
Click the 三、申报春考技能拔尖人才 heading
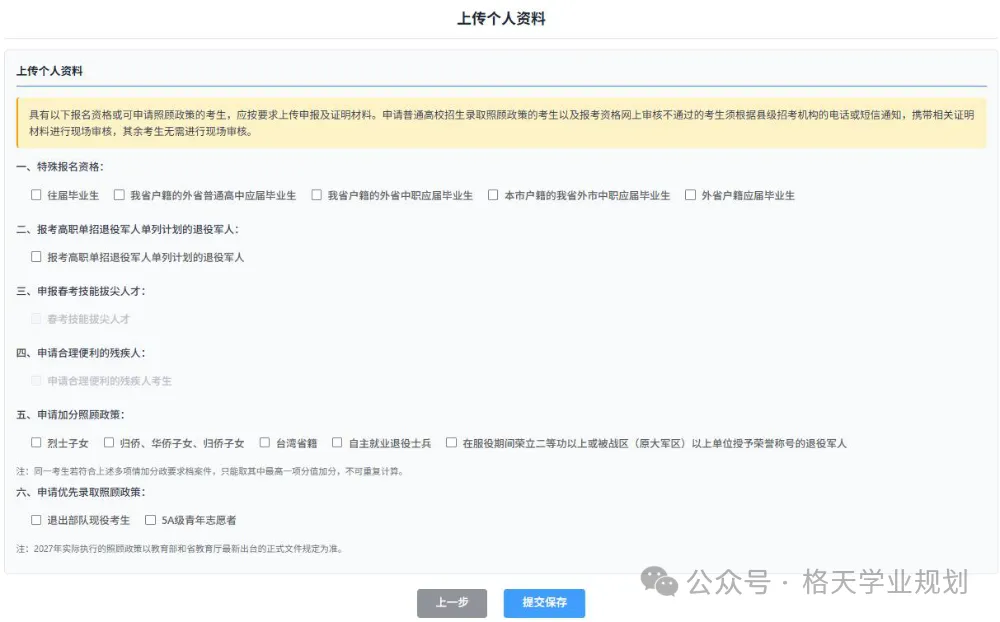(81, 291)
